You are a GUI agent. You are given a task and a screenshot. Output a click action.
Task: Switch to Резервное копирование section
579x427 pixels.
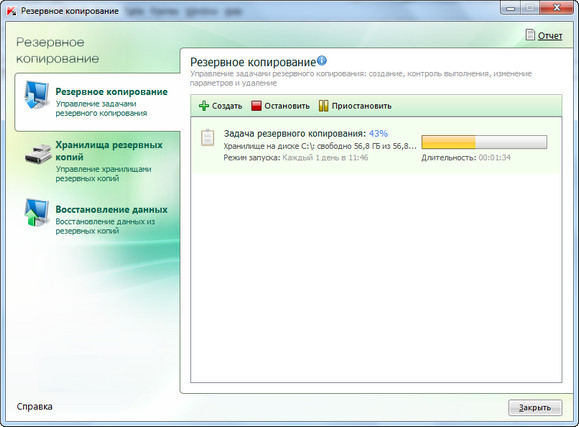coord(97,102)
